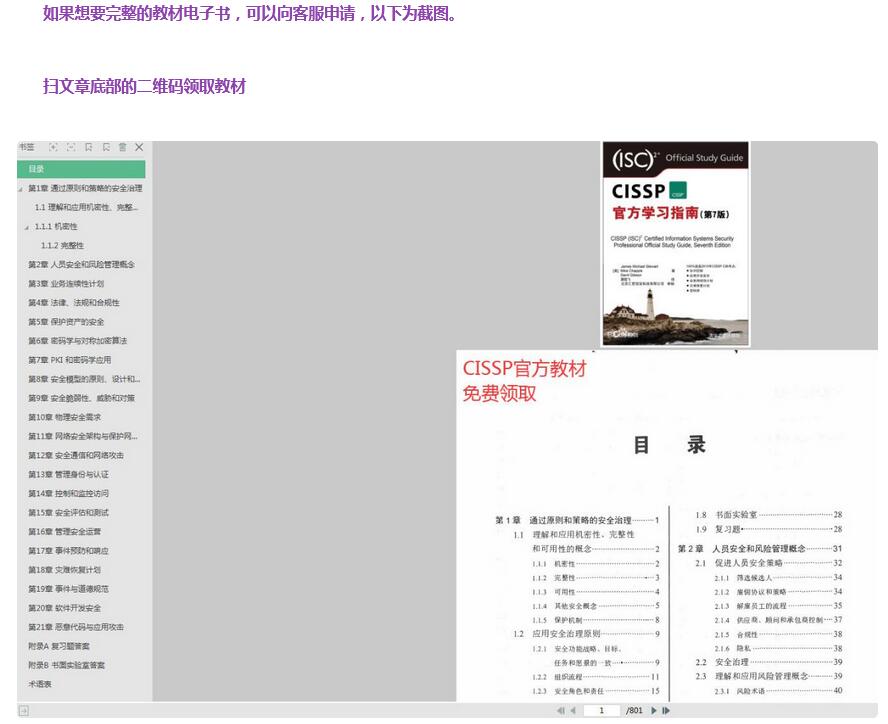
Task: Click the /801 total page count
Action: coord(634,710)
